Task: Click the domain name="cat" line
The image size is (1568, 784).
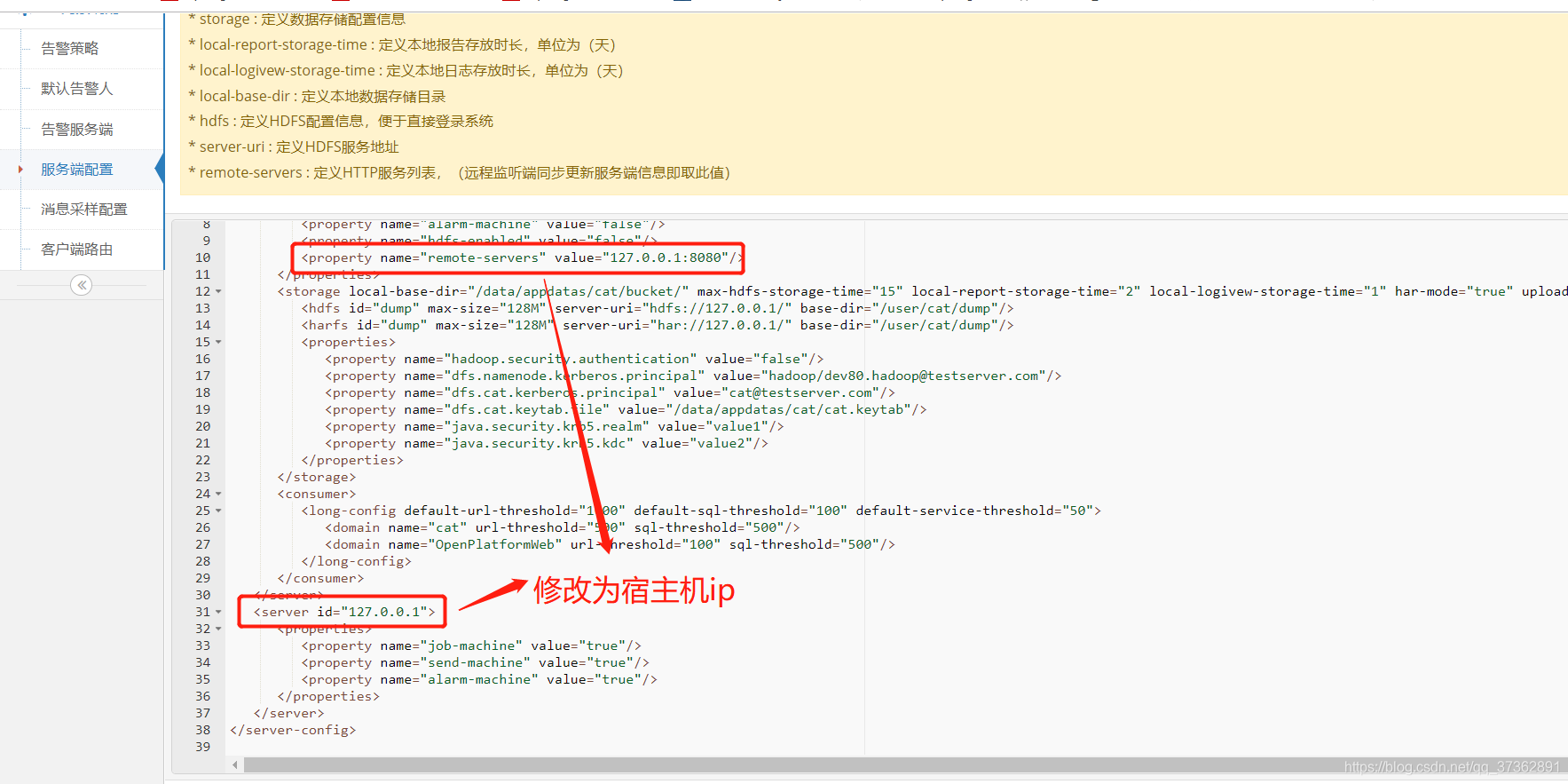Action: [x=562, y=527]
